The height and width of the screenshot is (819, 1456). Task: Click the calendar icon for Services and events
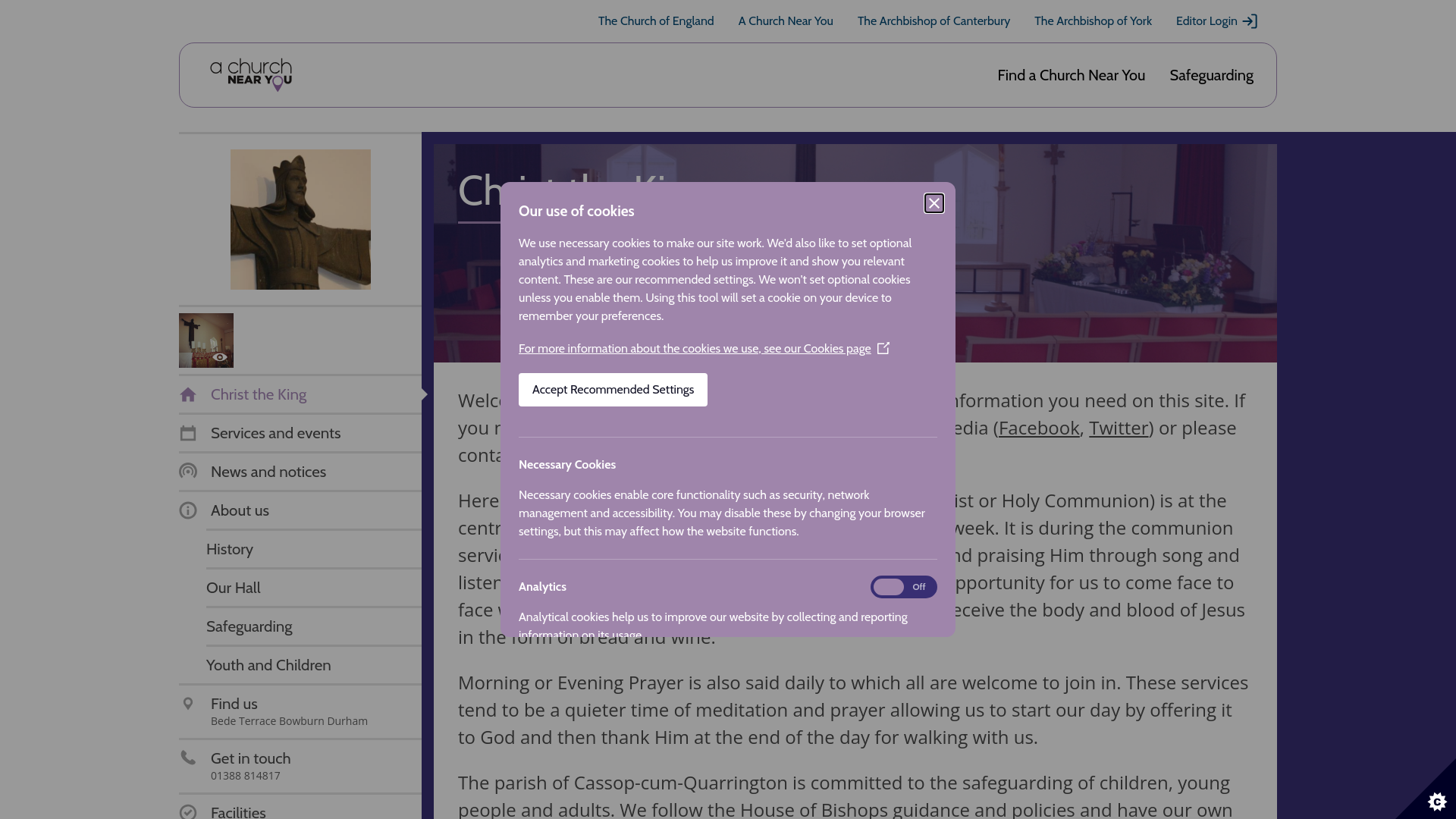188,433
